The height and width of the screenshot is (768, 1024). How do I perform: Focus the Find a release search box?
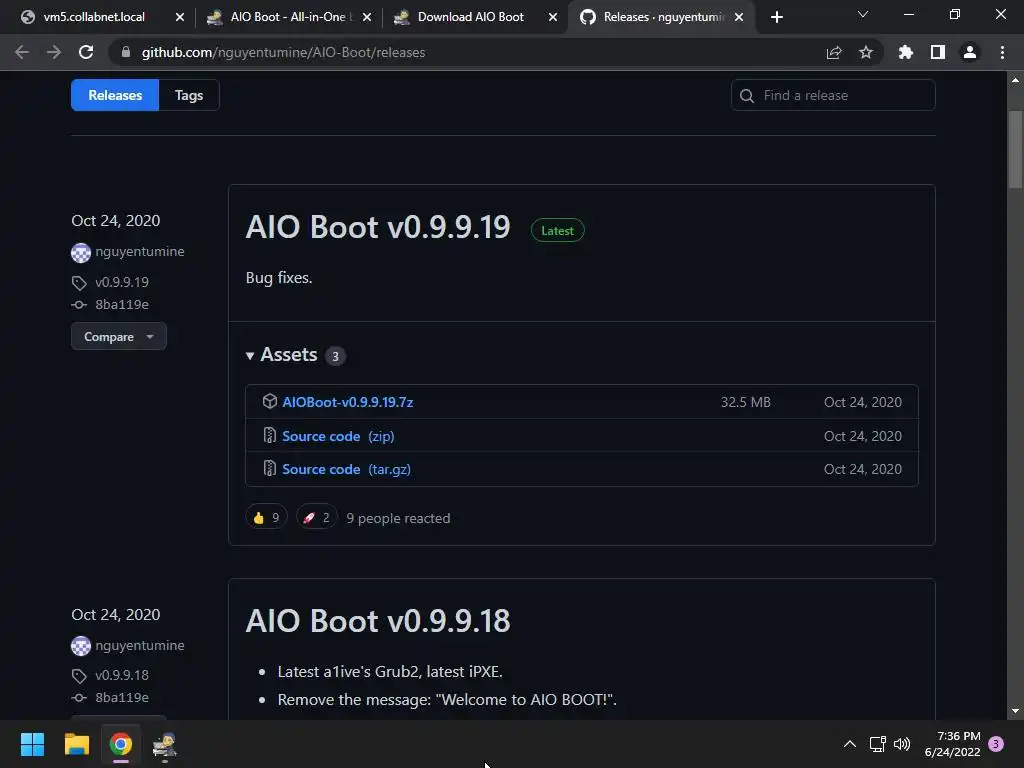[x=833, y=95]
